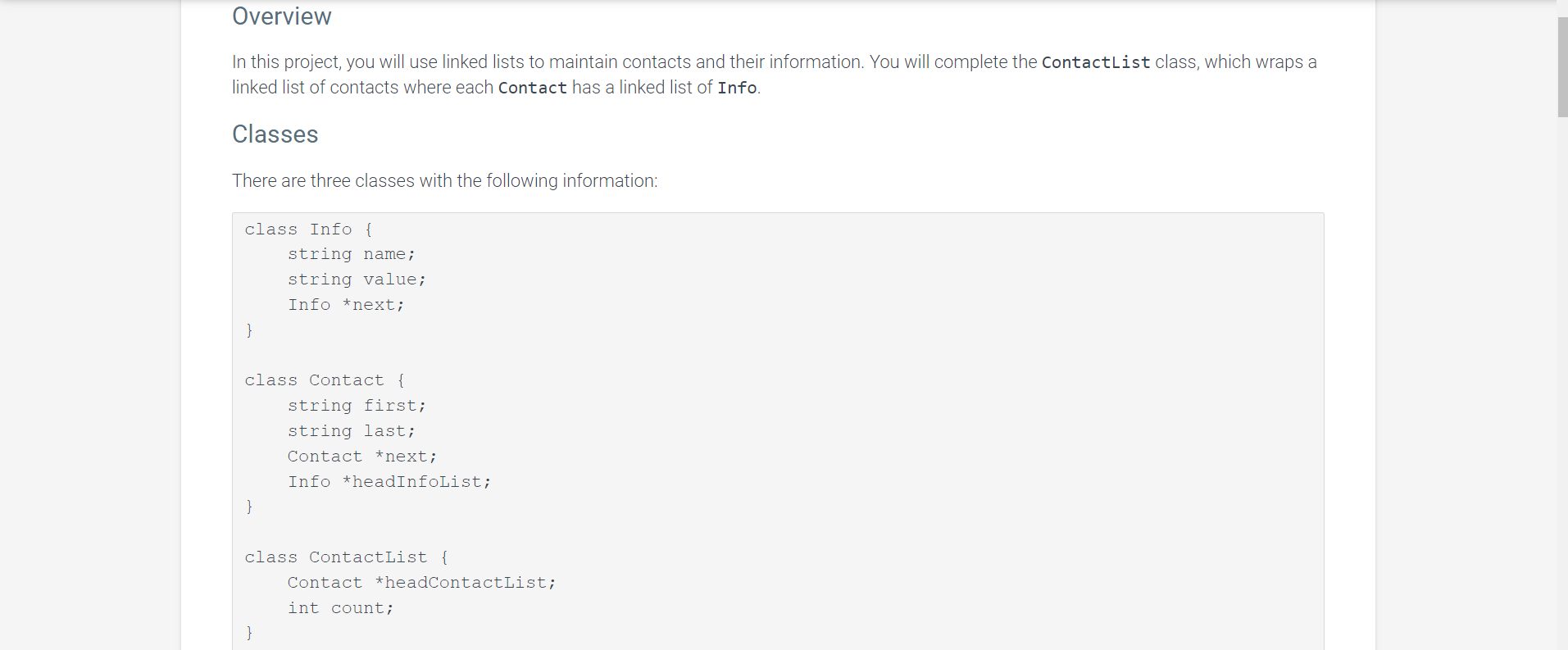Click the 'Contact *headContactList;' code line
1568x650 pixels.
pos(421,583)
